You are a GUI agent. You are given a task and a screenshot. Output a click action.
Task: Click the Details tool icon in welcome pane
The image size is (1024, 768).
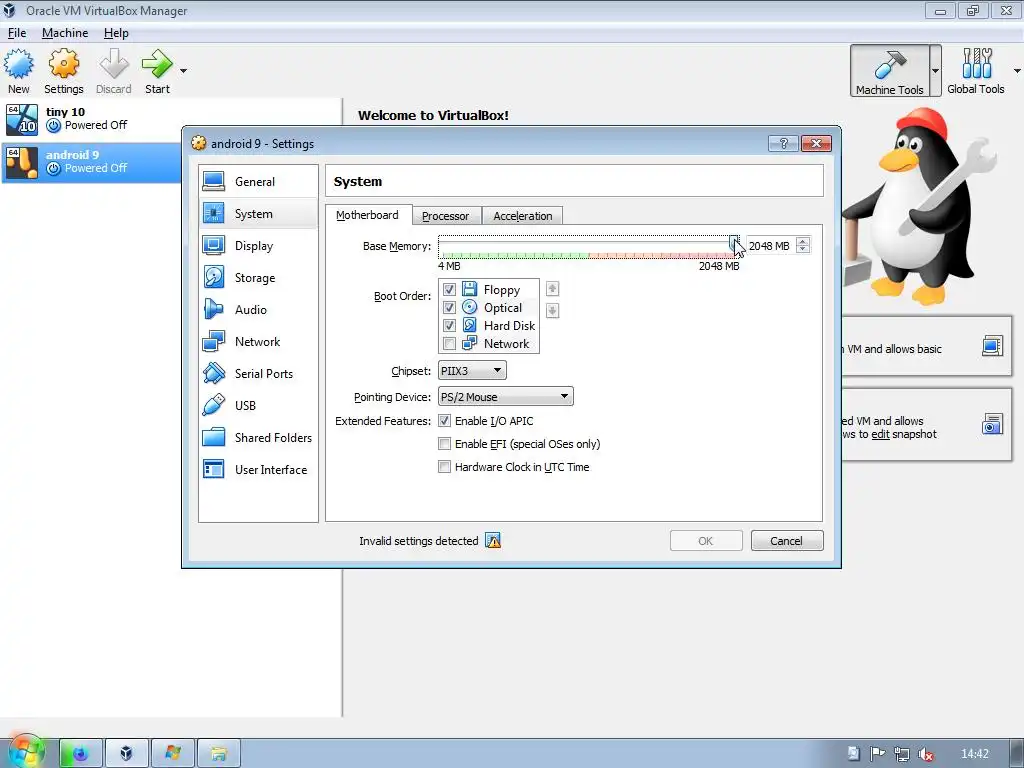coord(992,345)
